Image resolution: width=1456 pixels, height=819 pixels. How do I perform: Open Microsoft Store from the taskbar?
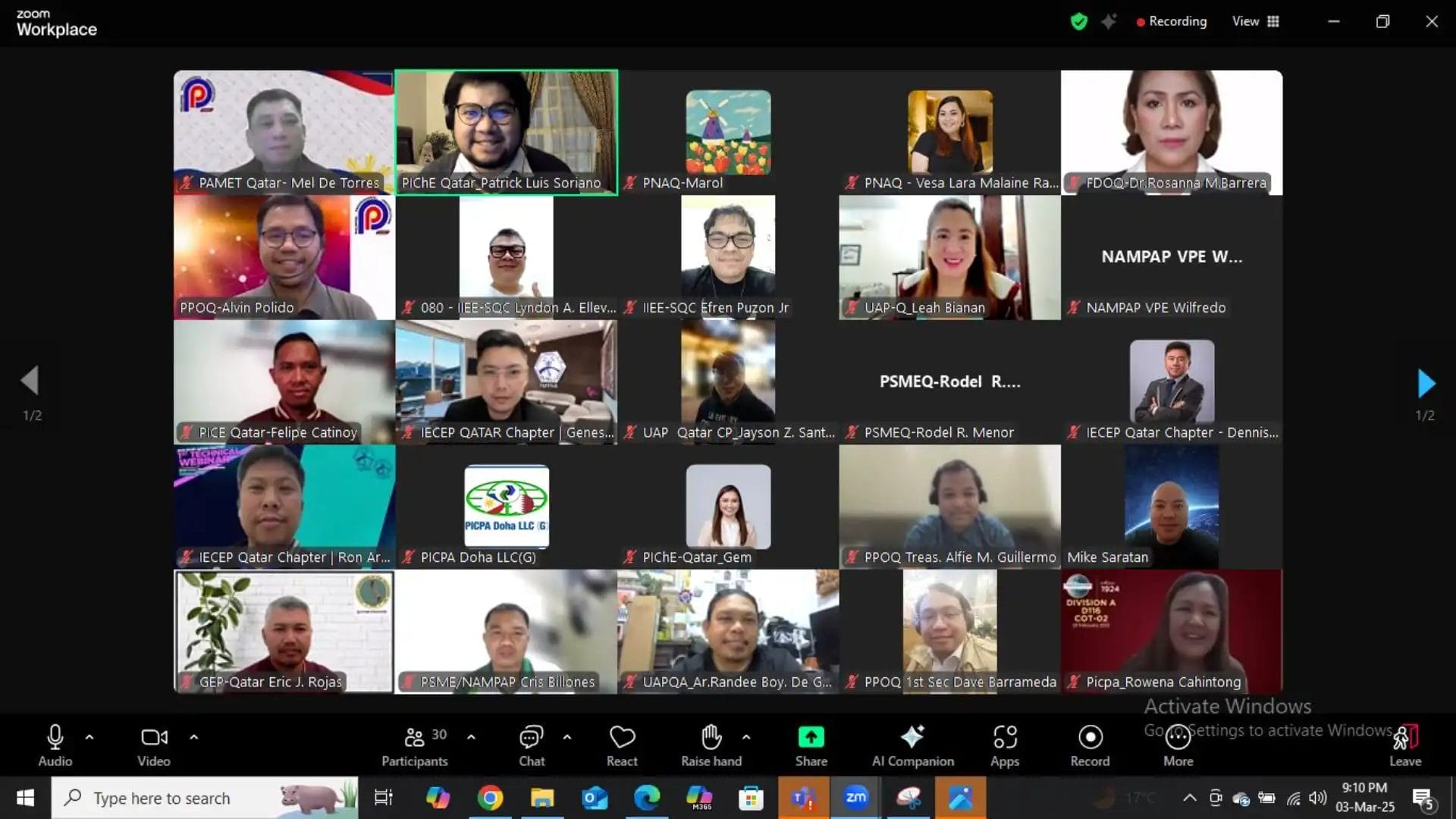751,798
